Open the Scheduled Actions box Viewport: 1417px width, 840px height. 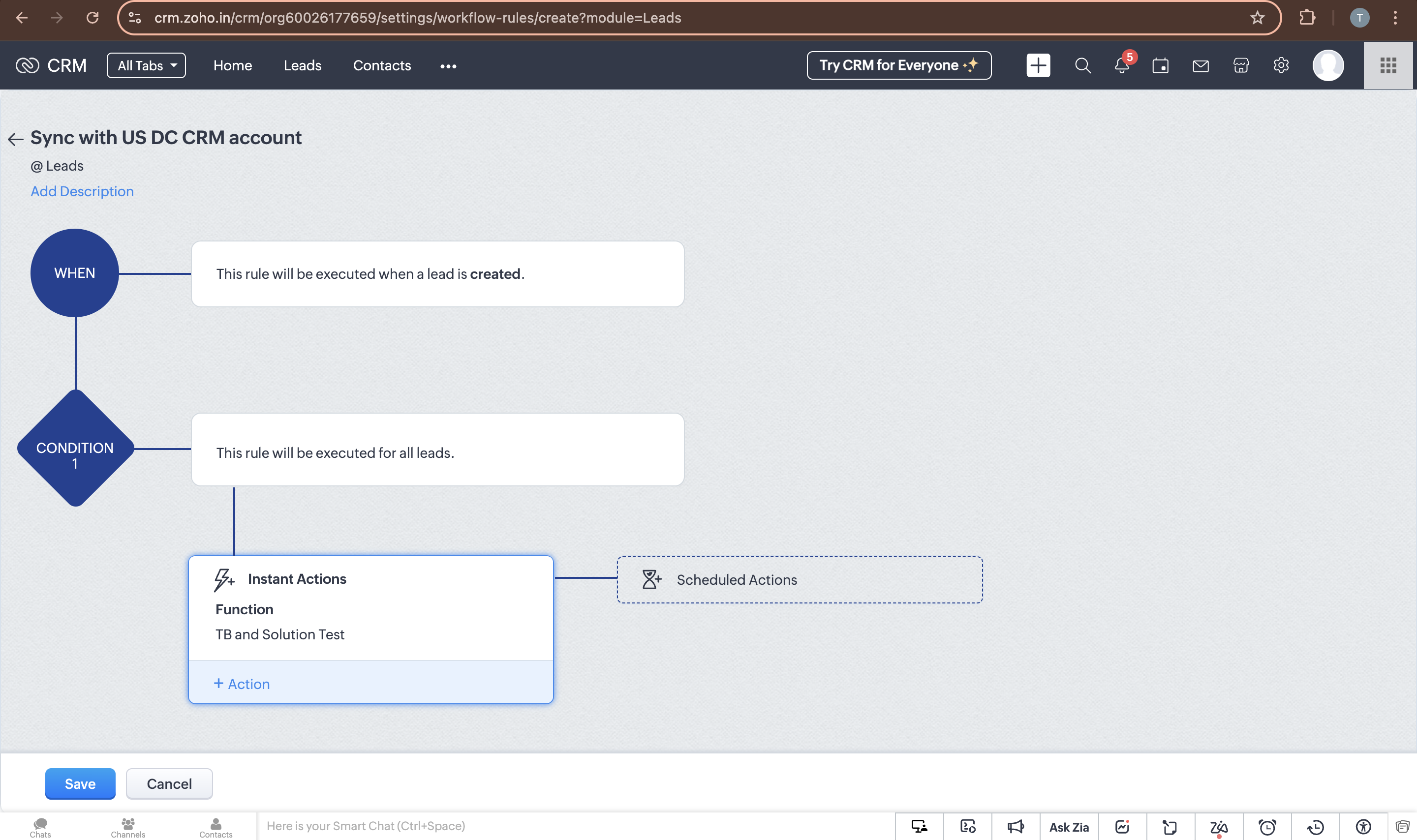[x=799, y=580]
